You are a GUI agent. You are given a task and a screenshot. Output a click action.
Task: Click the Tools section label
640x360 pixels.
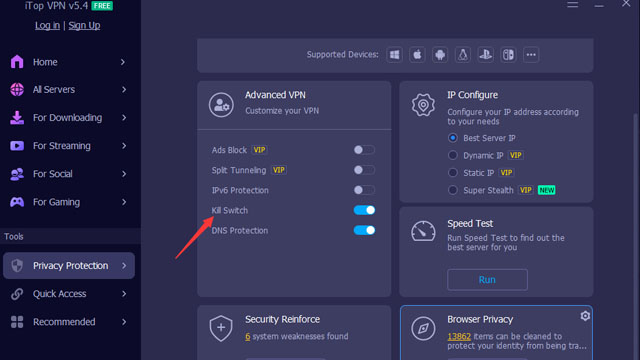[x=14, y=236]
